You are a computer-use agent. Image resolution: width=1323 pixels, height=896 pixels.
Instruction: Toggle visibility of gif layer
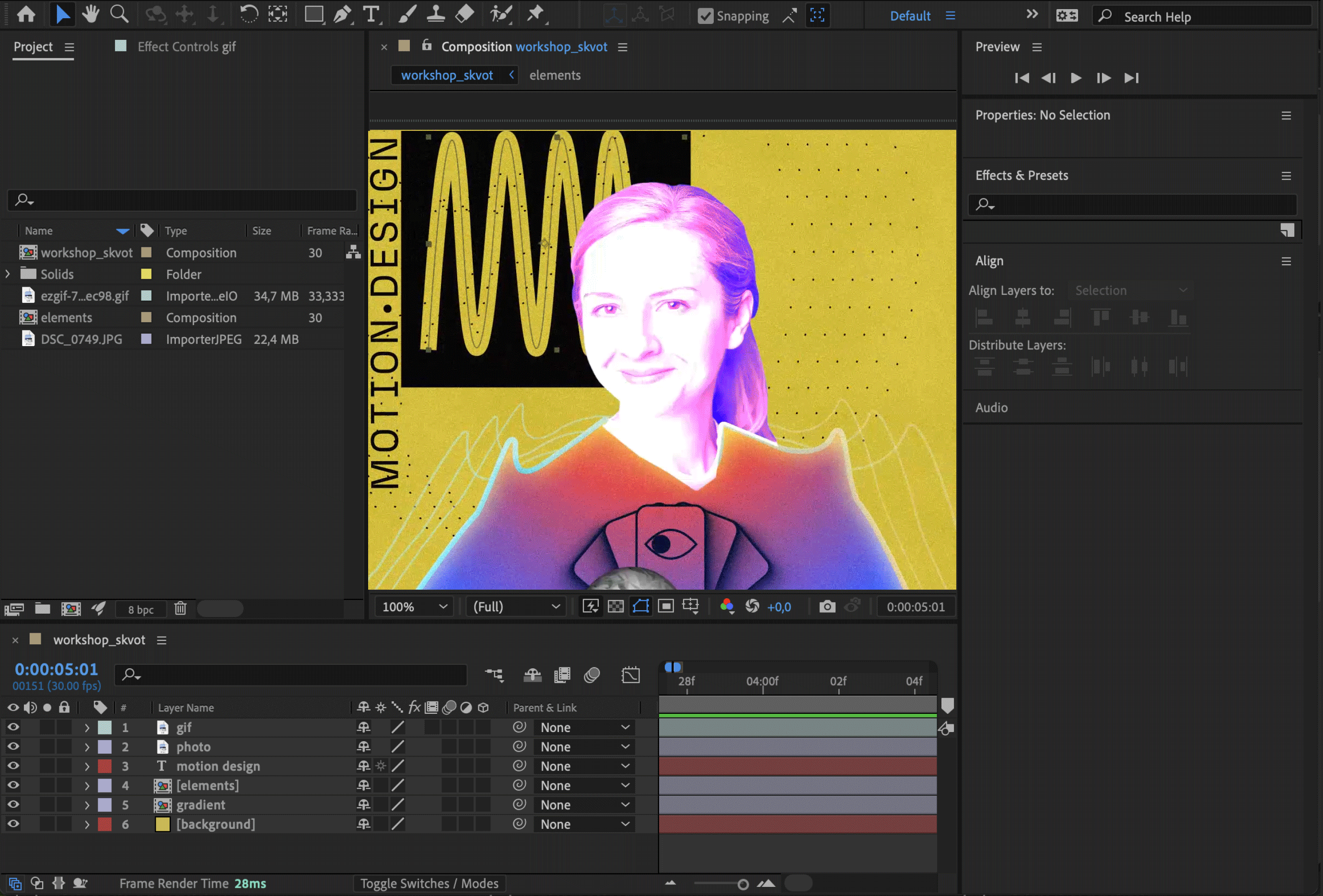[13, 727]
